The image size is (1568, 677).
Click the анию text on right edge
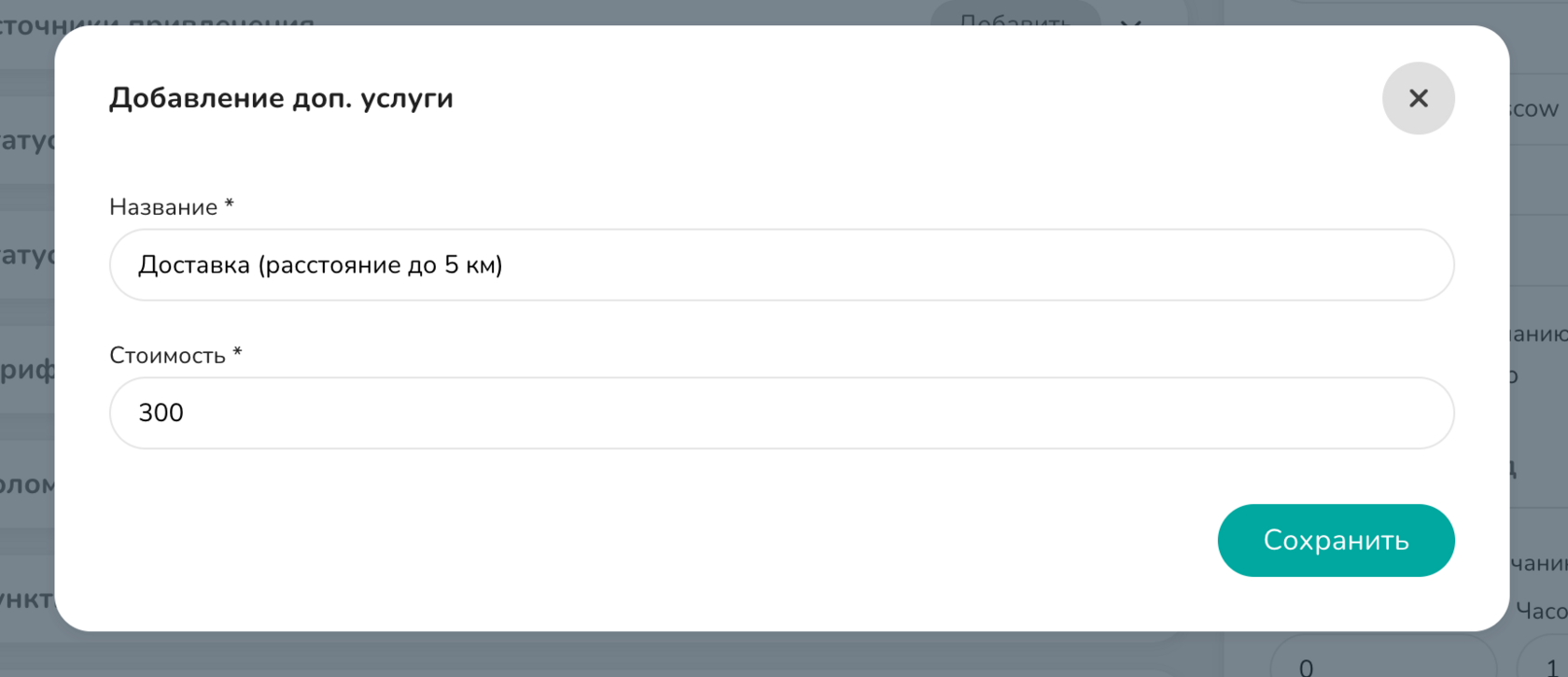[1538, 333]
